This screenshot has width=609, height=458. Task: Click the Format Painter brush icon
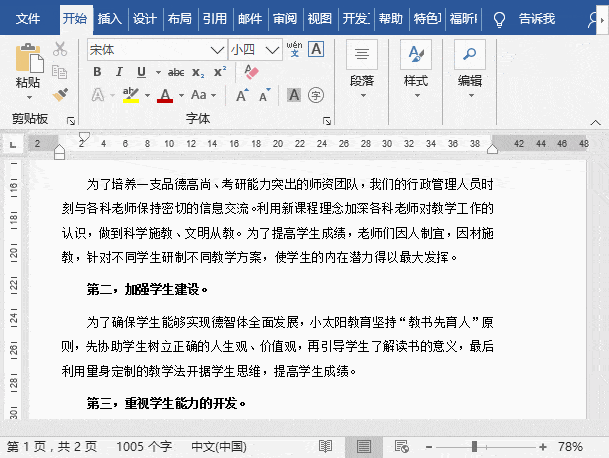[x=60, y=94]
